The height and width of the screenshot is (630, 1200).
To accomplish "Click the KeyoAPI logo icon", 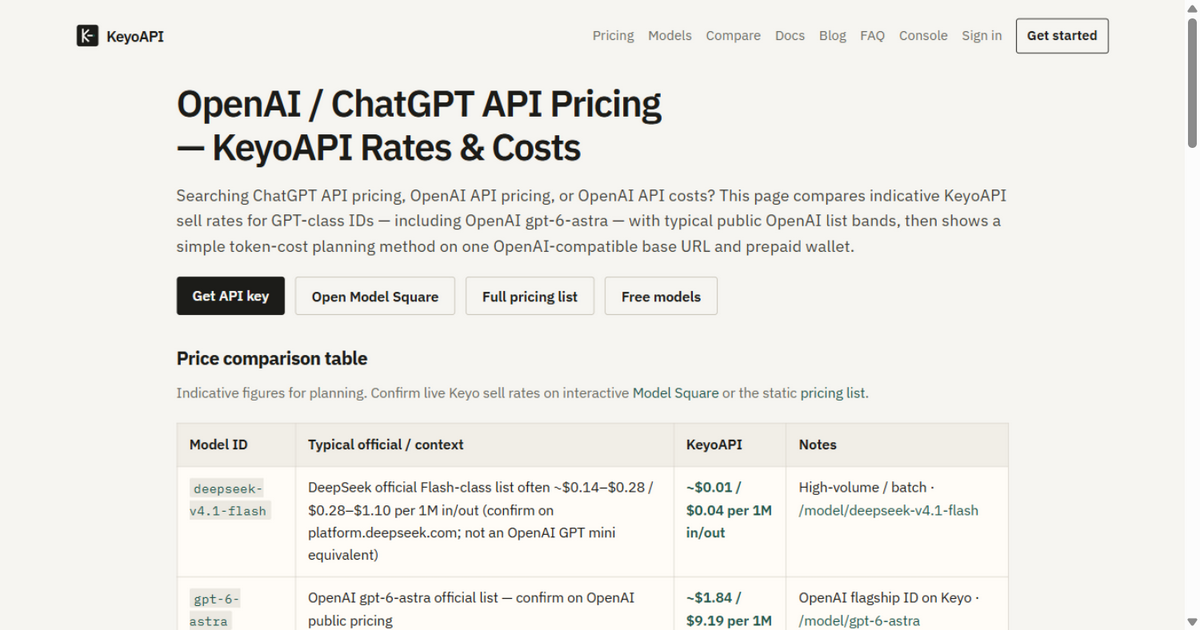I will pyautogui.click(x=87, y=36).
